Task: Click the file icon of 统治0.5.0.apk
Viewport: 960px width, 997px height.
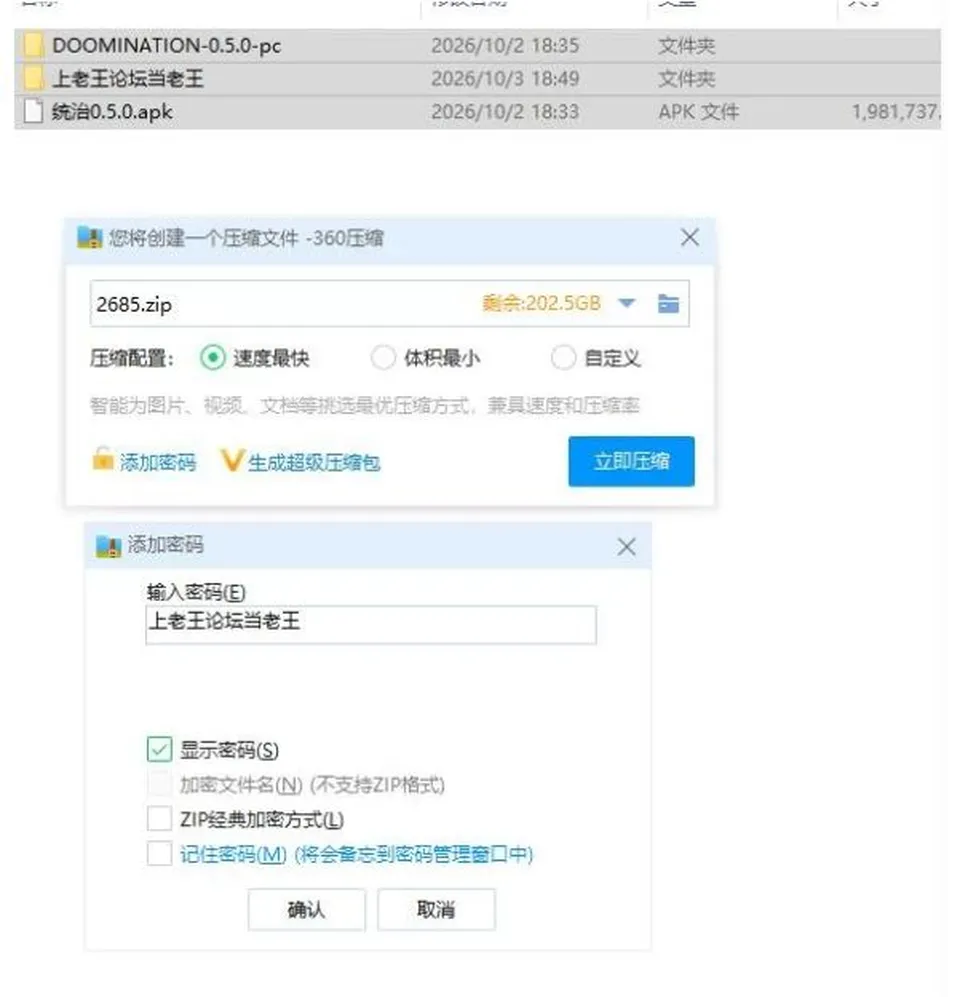Action: point(33,111)
